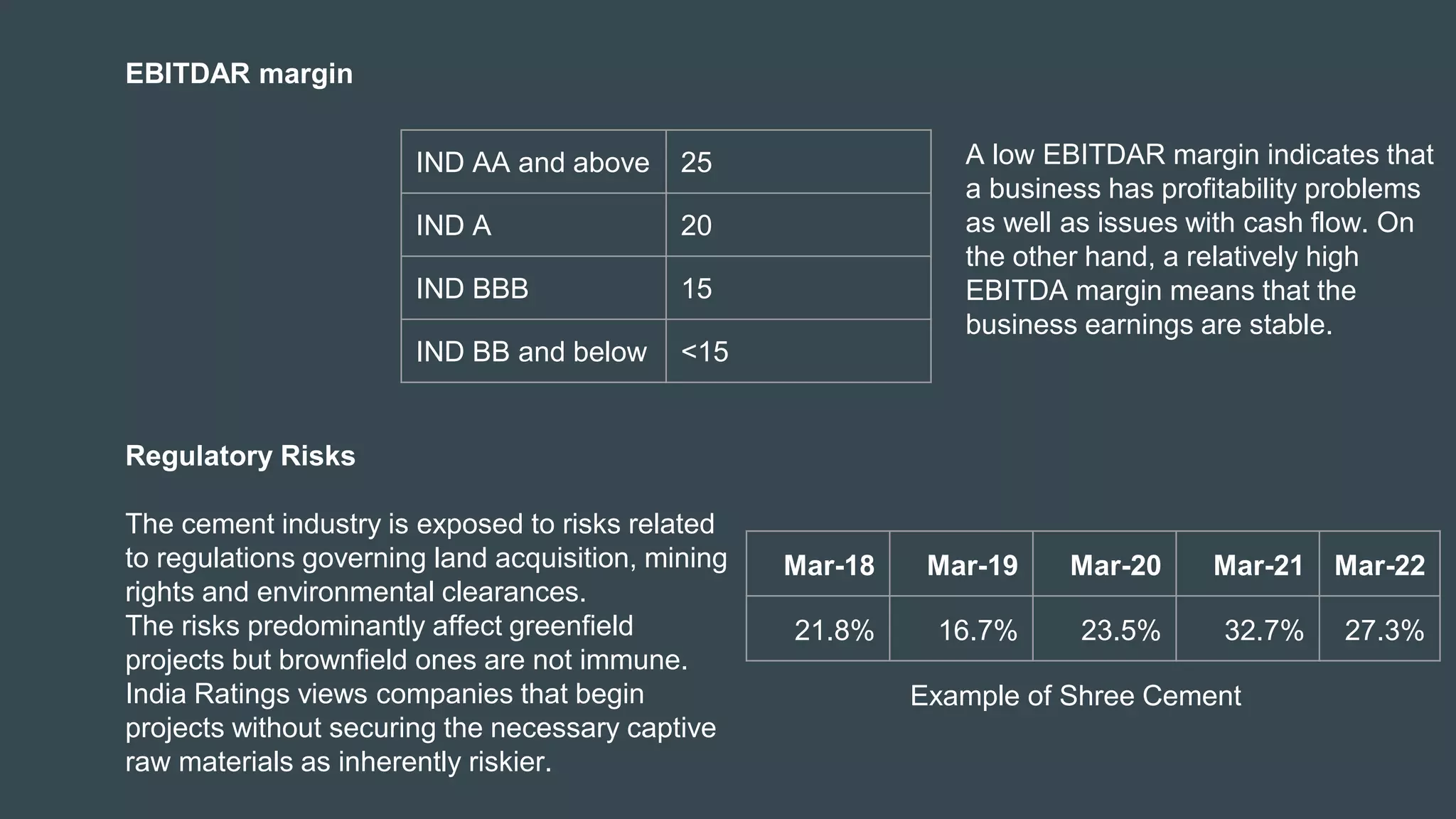
Task: Click the low EBITDAR margin explanation paragraph
Action: [x=1199, y=240]
